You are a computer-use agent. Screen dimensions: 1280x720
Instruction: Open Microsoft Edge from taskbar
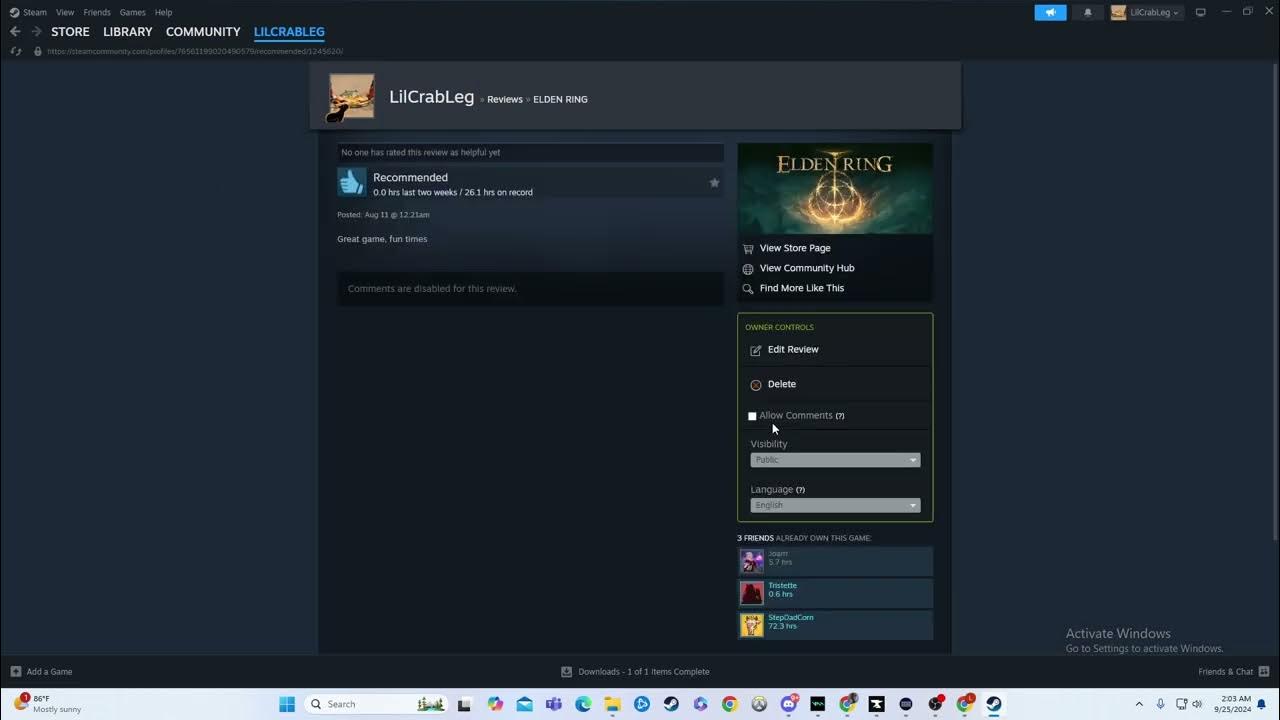pos(583,704)
